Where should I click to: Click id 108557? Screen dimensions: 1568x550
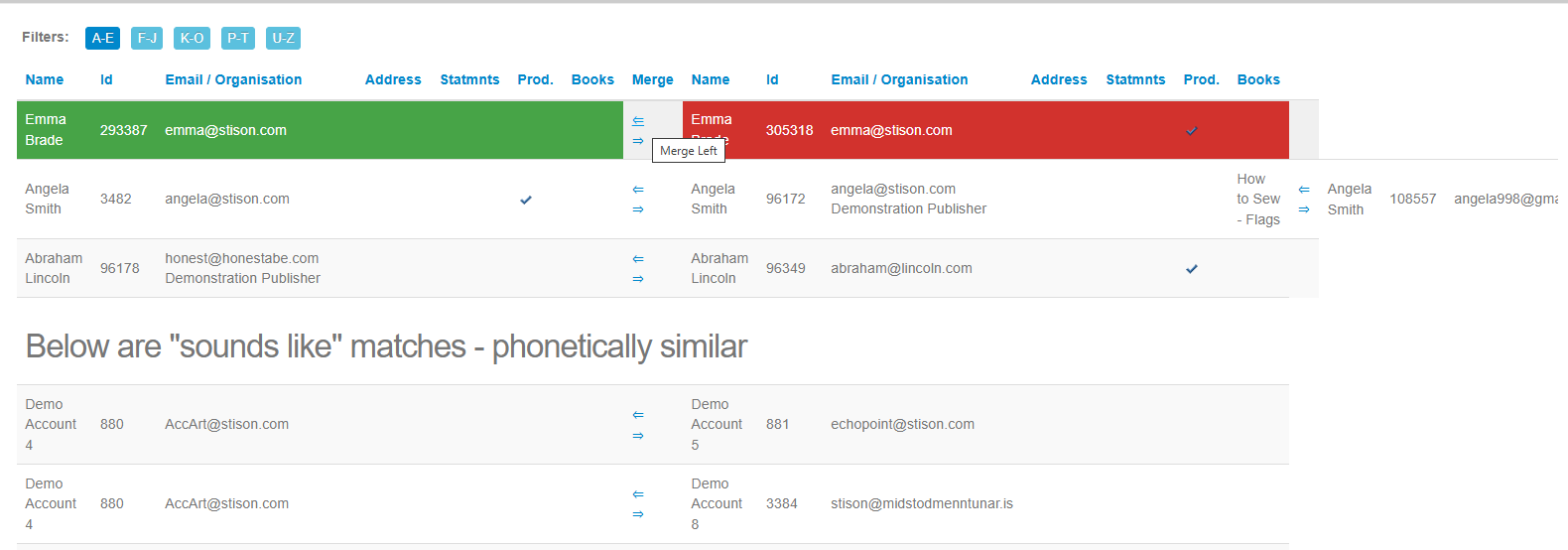pyautogui.click(x=1412, y=199)
